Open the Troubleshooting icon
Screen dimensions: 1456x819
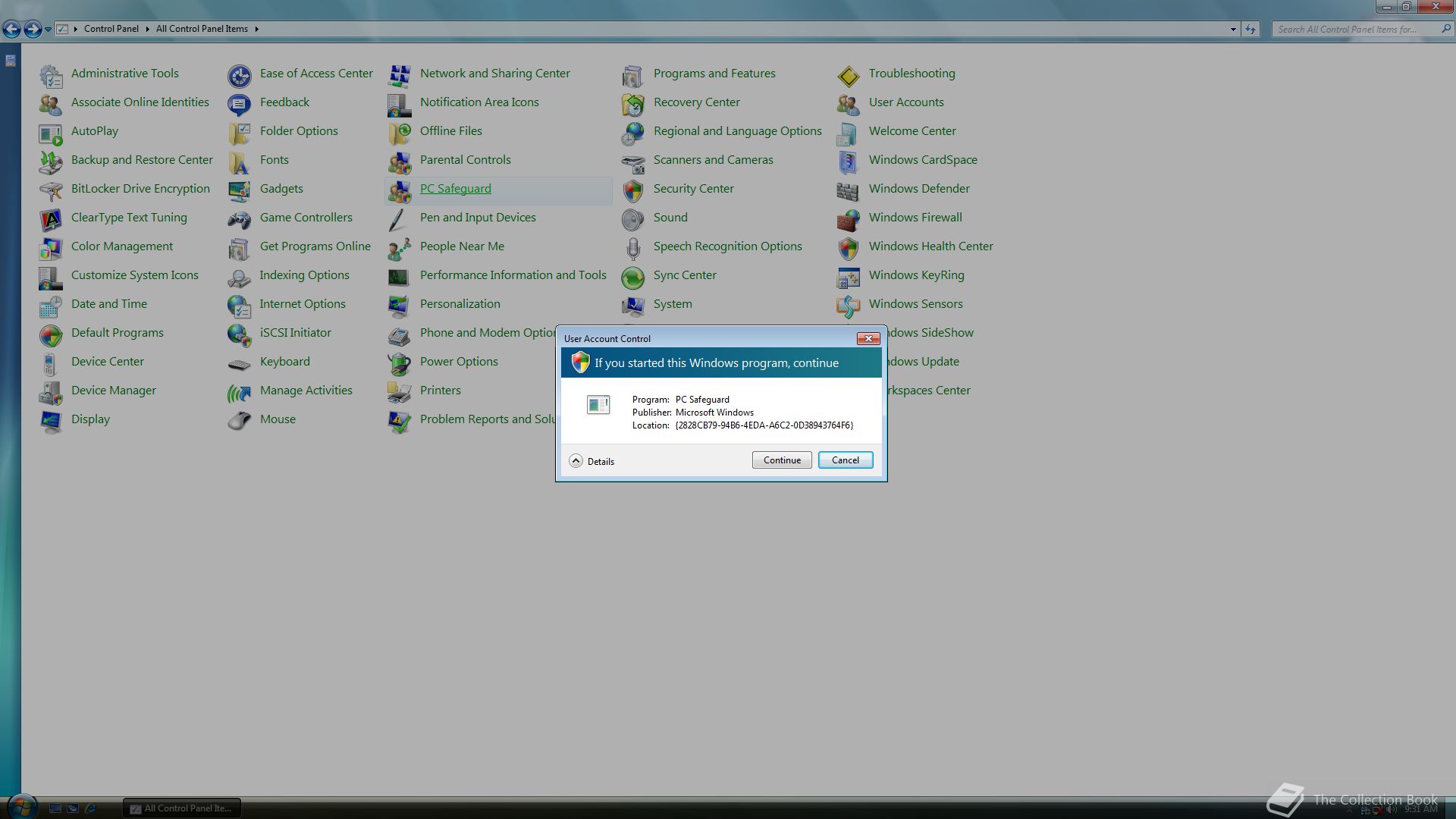click(x=849, y=75)
